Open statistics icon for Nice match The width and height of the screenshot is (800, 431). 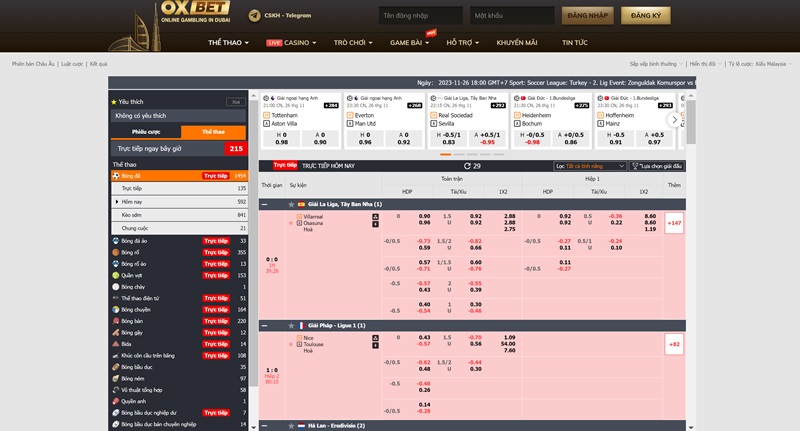376,338
